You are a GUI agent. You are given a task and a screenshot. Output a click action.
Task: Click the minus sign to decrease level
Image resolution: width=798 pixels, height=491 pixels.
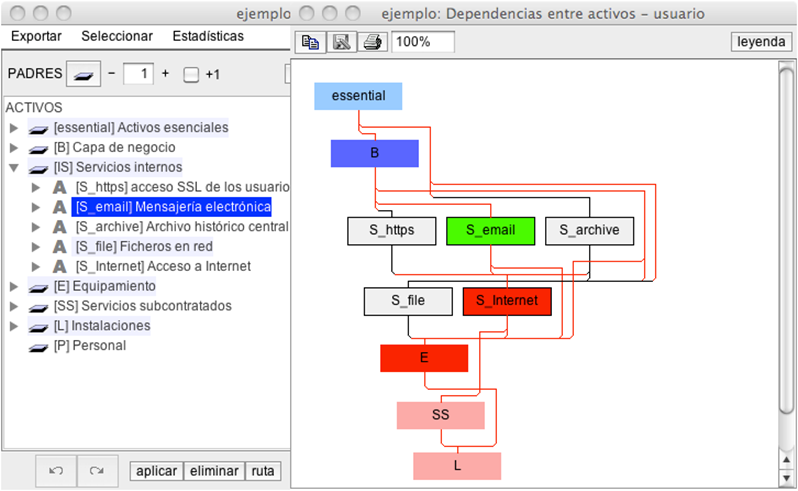(112, 74)
